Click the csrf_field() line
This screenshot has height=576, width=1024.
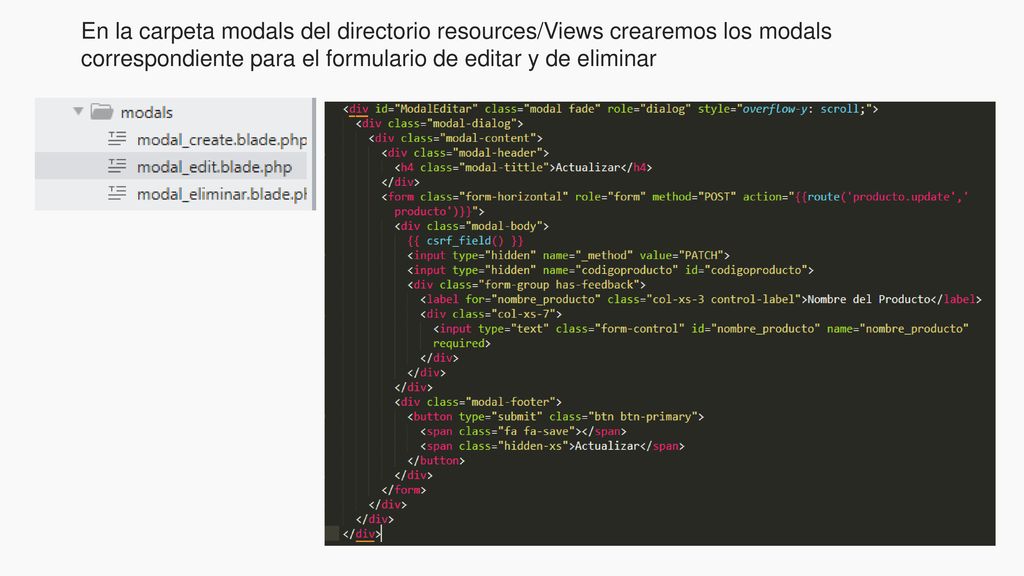point(465,240)
